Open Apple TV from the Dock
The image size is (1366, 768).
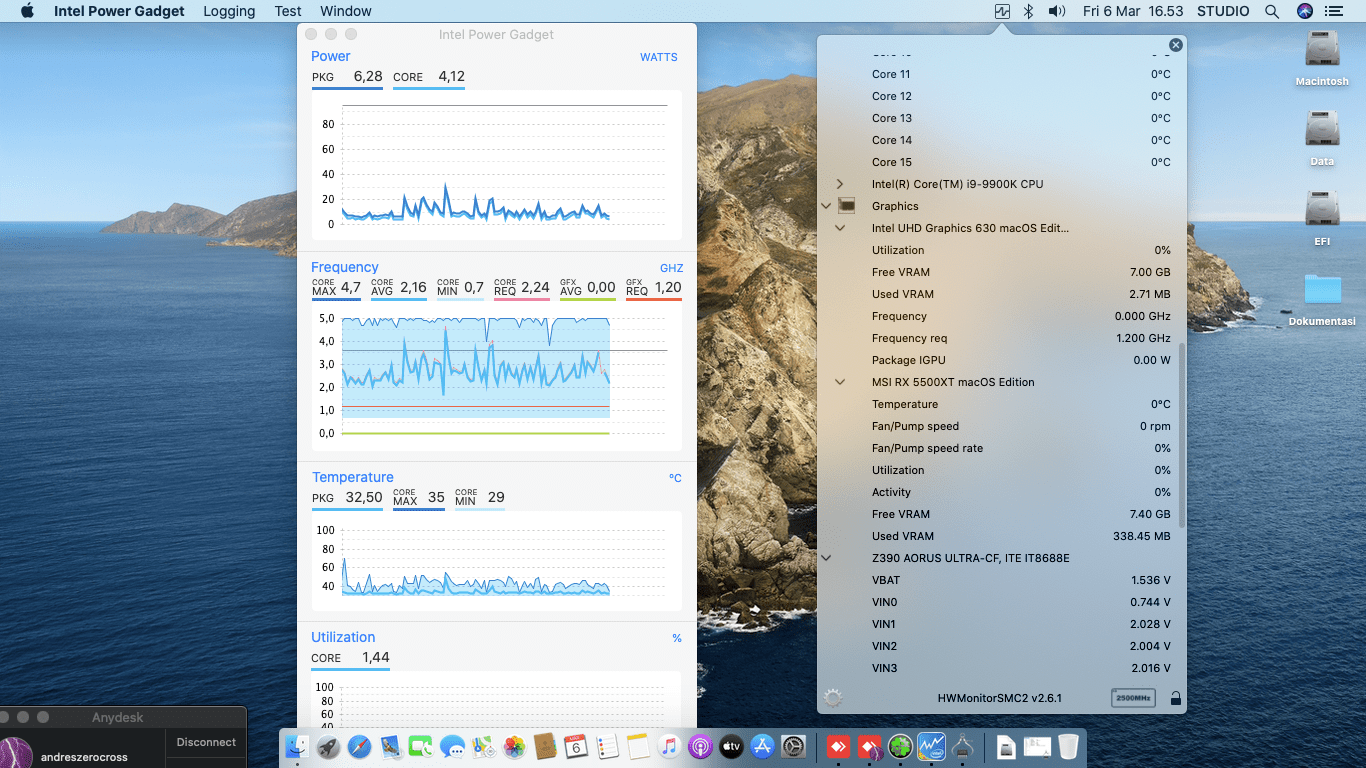pos(731,746)
